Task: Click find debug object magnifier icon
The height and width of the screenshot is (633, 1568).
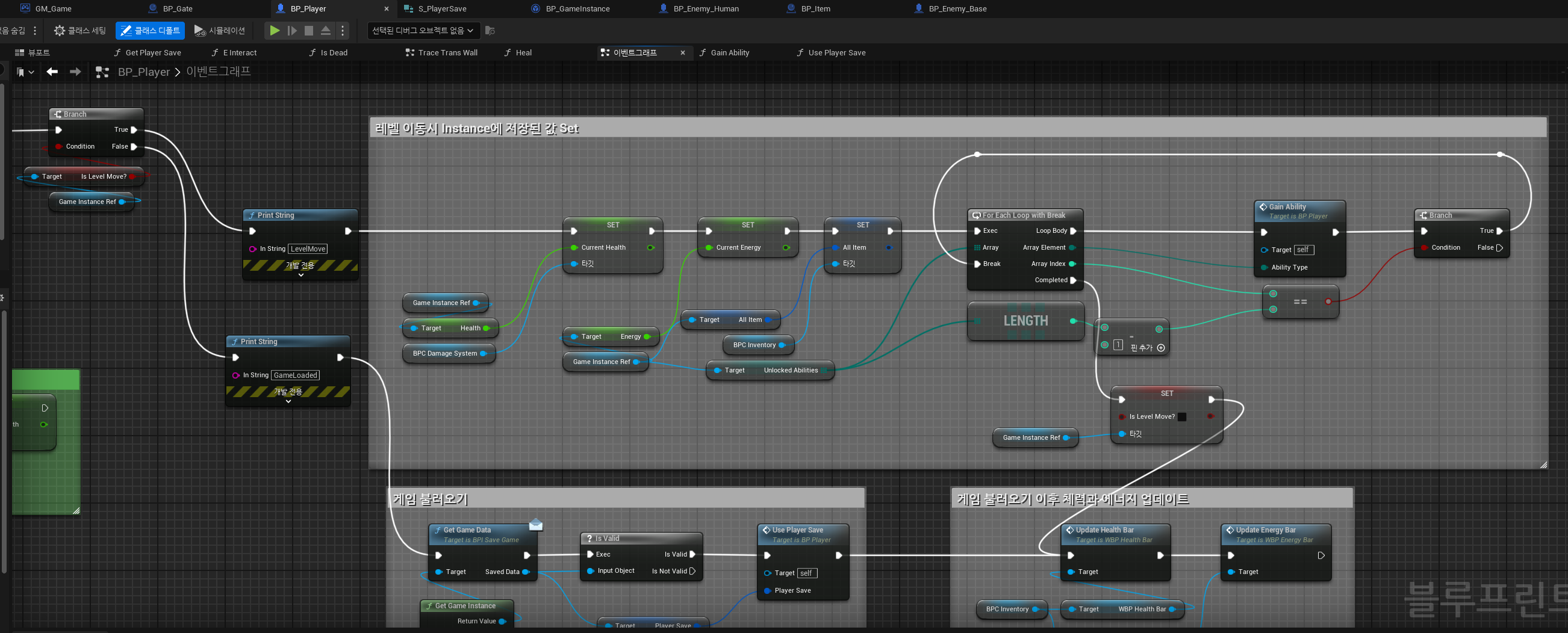Action: (490, 31)
